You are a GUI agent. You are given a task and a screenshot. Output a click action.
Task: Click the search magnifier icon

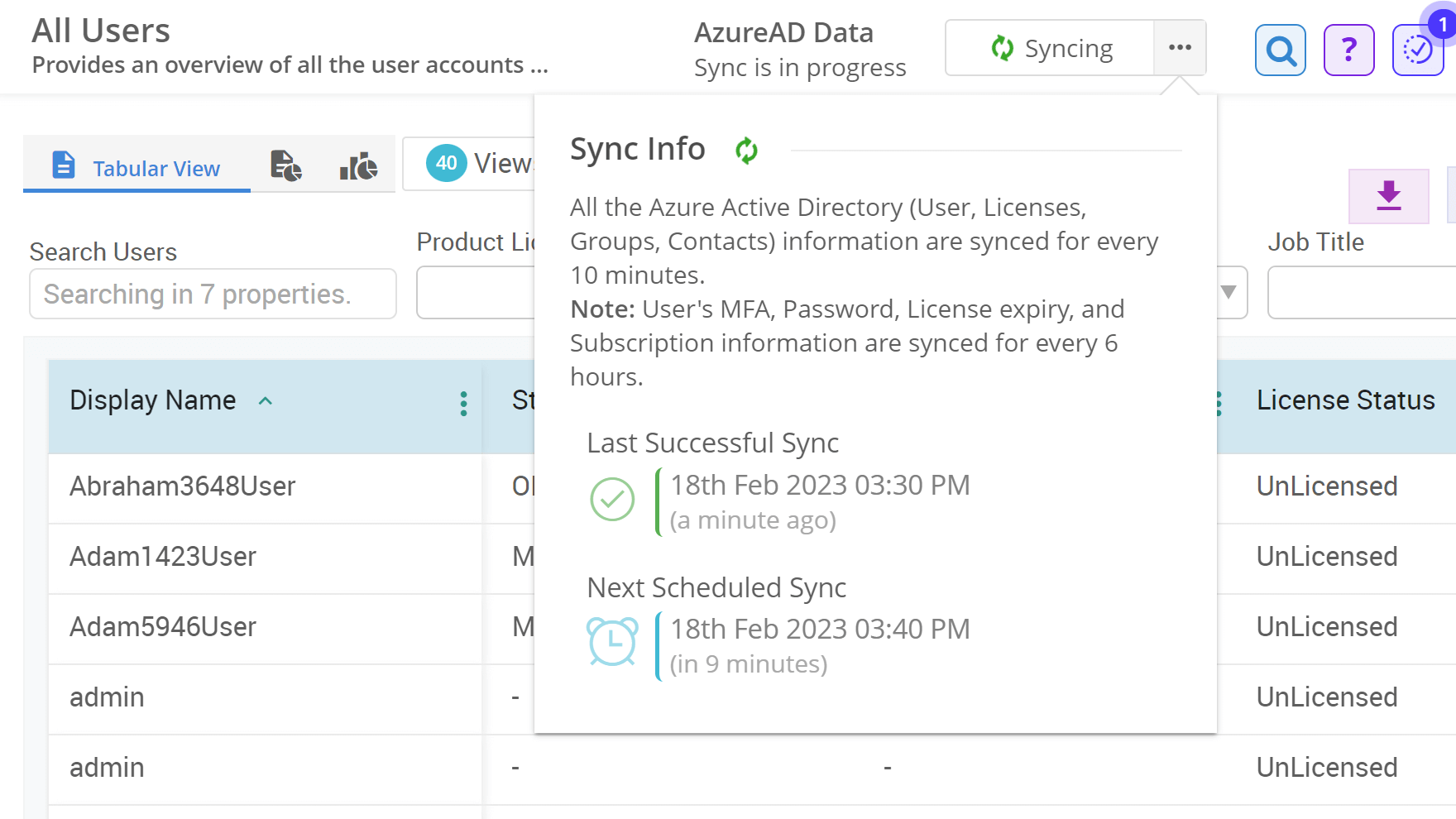click(x=1280, y=50)
